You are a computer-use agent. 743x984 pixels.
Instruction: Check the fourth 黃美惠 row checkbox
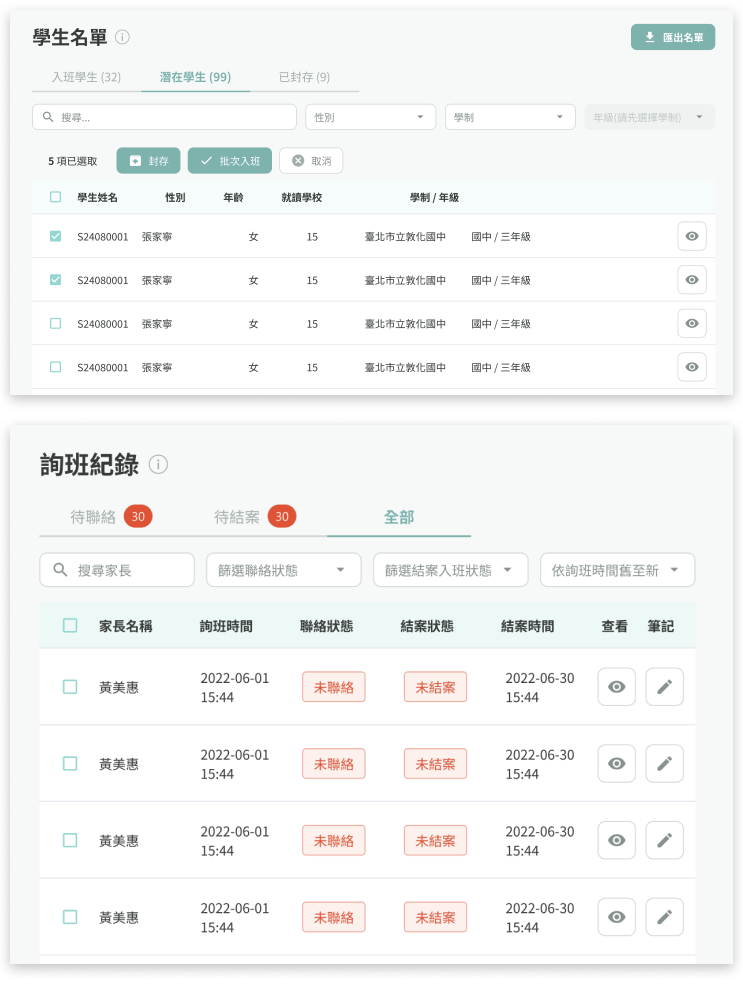pyautogui.click(x=70, y=917)
